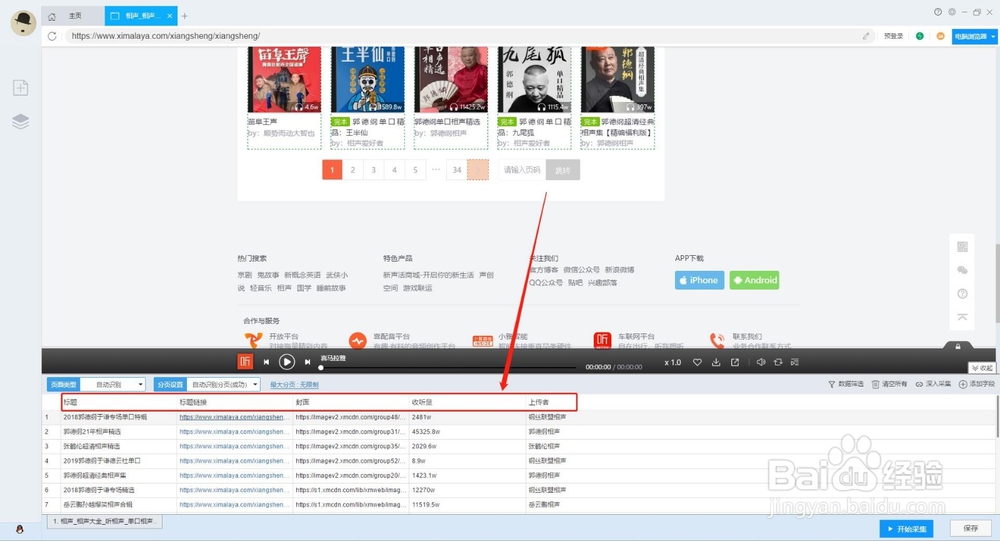Click the data table vertical scrollbar
The width and height of the screenshot is (1000, 541).
[x=997, y=416]
